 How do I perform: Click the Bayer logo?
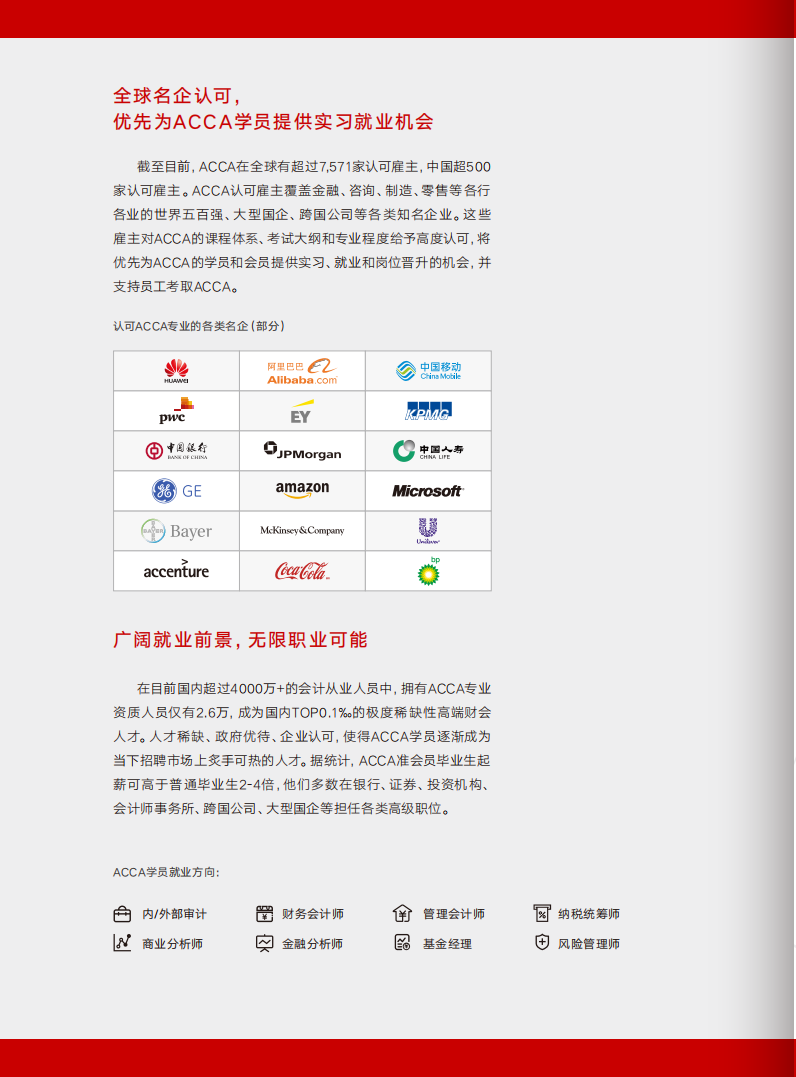coord(177,531)
